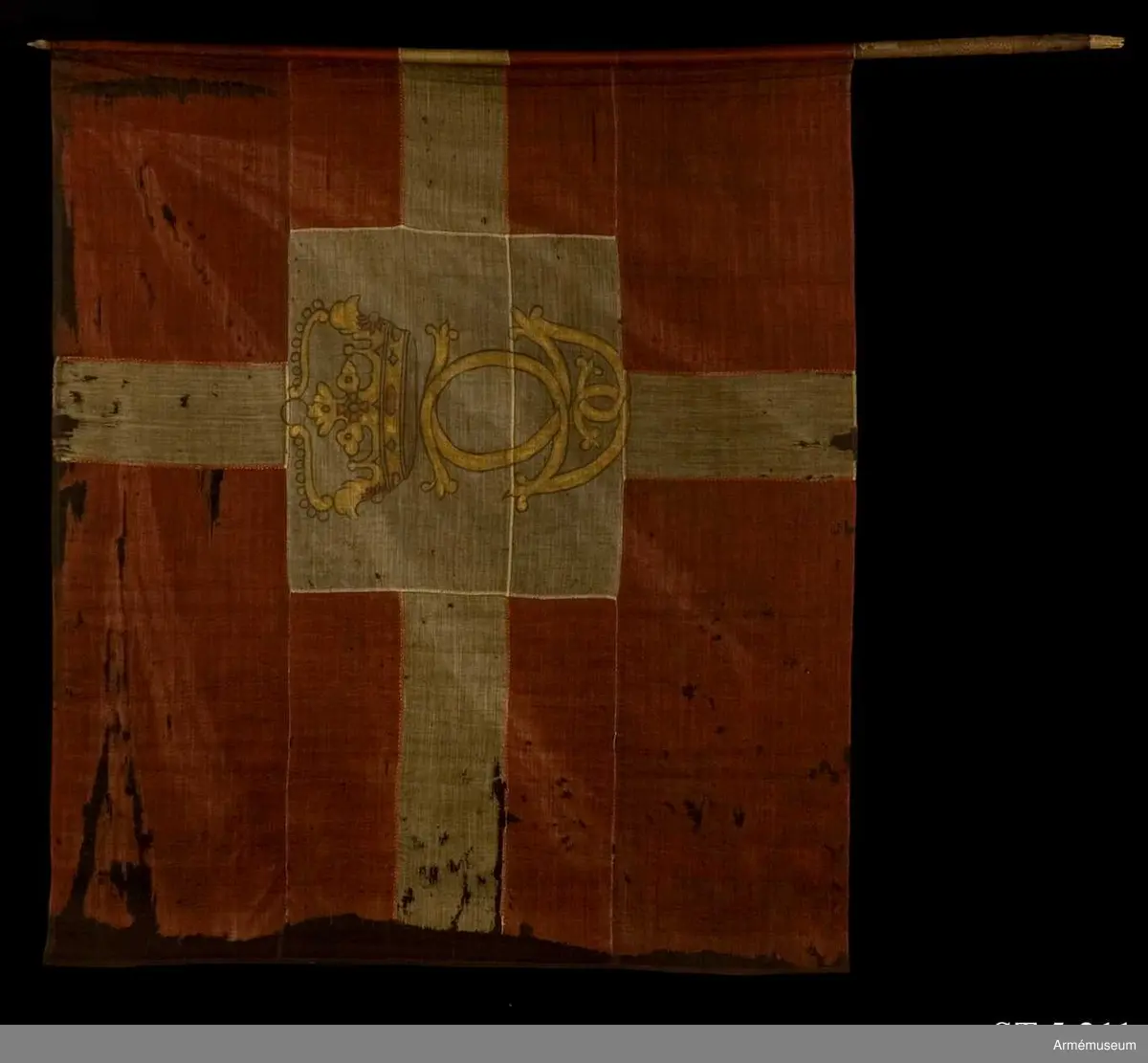Select the upper-right red quadrant of the flag
This screenshot has width=1148, height=1063.
(737, 210)
